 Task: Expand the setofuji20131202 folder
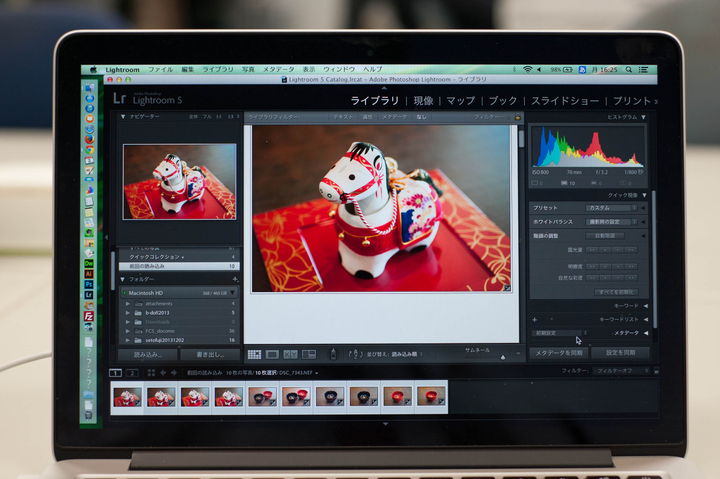pyautogui.click(x=128, y=340)
